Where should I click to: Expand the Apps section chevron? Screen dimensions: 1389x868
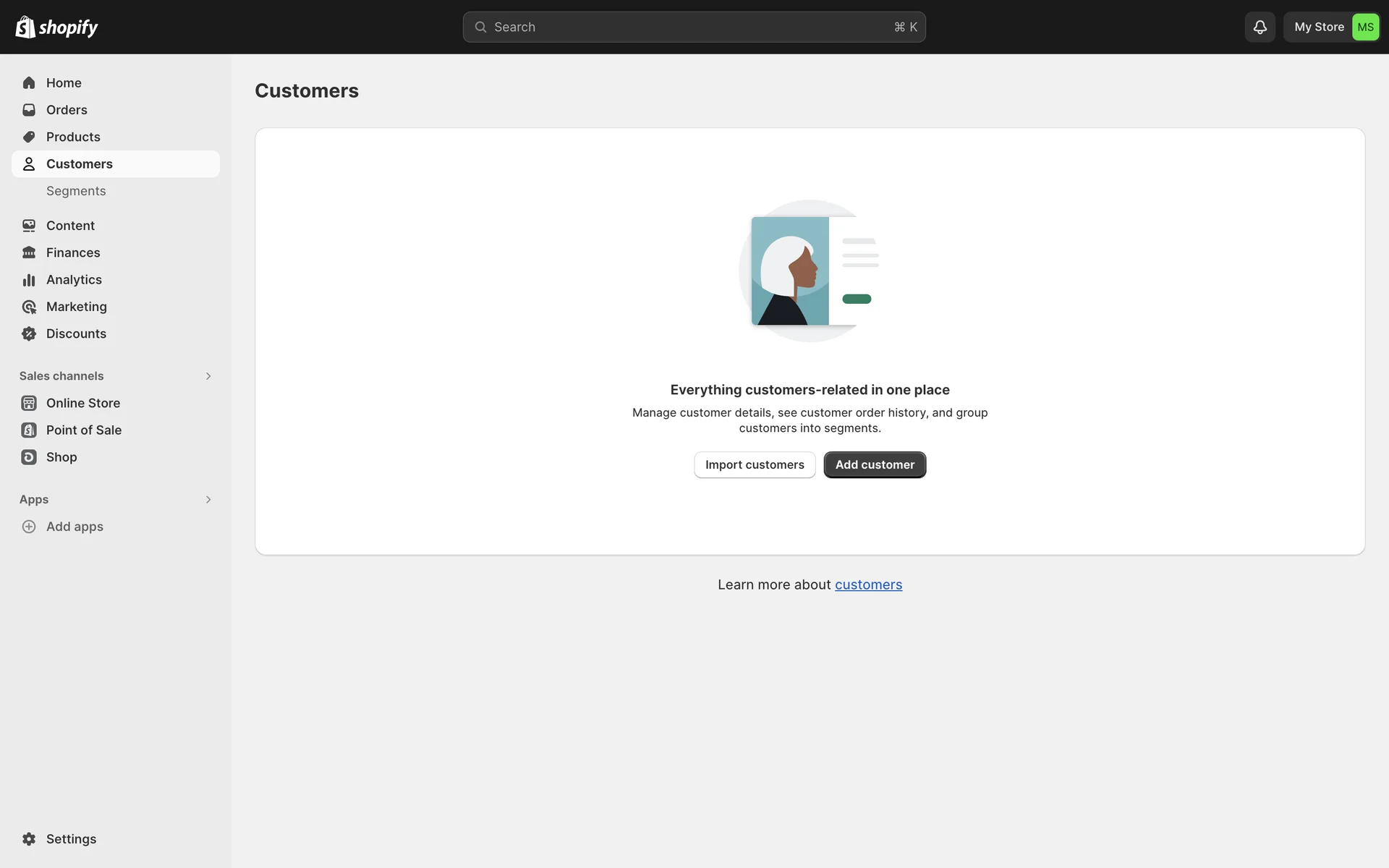point(208,500)
